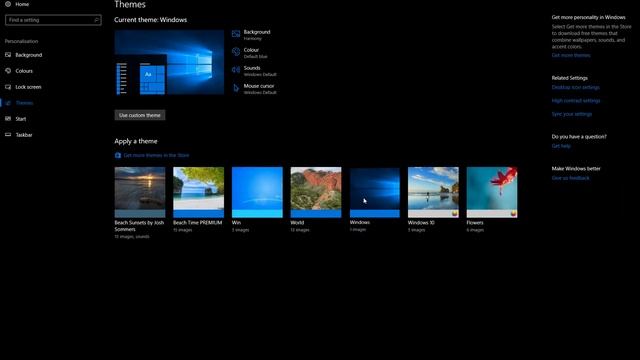Open Background Harmony setting of current theme
640x360 pixels.
(x=257, y=34)
